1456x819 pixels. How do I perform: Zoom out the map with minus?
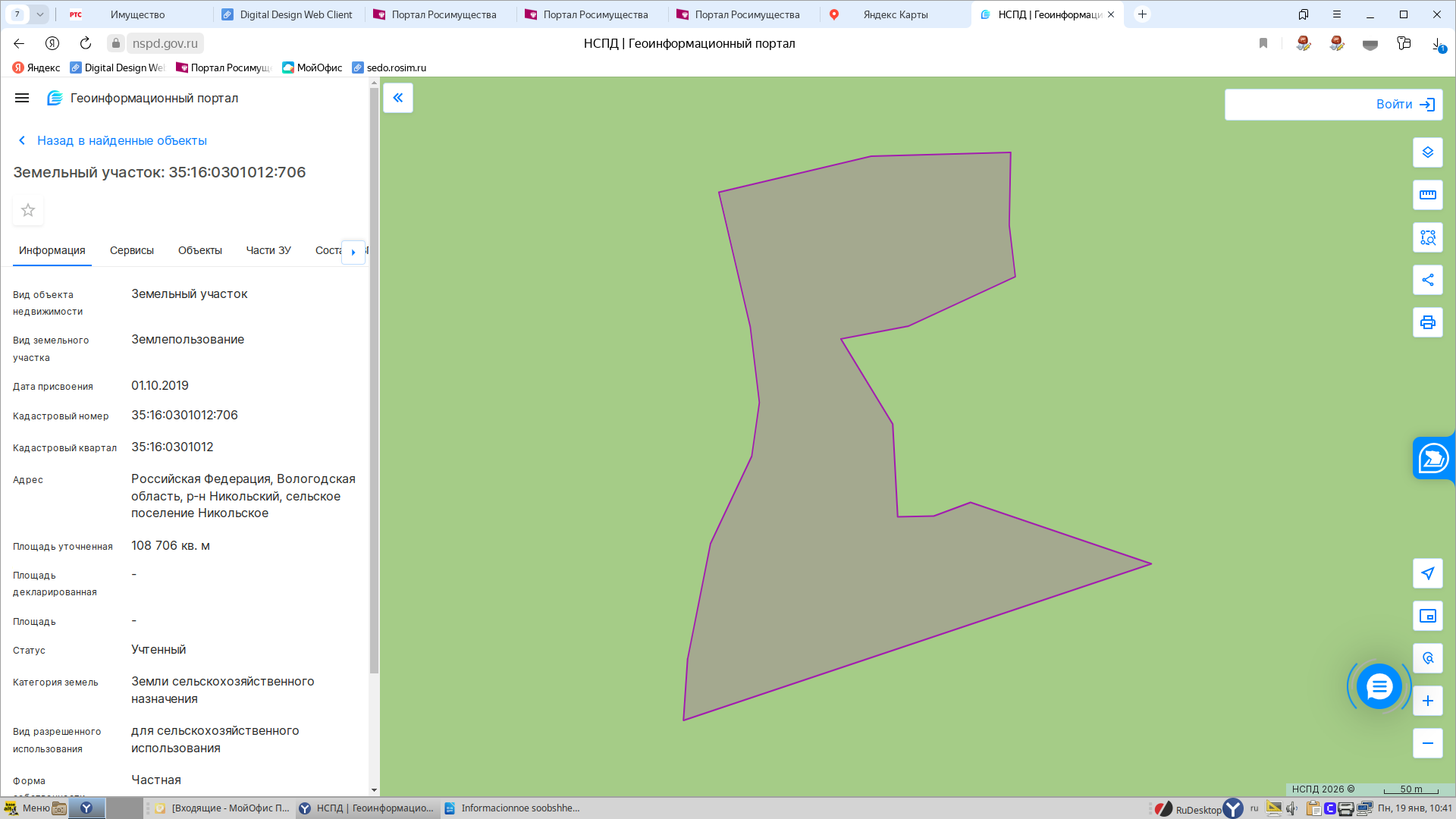tap(1427, 743)
